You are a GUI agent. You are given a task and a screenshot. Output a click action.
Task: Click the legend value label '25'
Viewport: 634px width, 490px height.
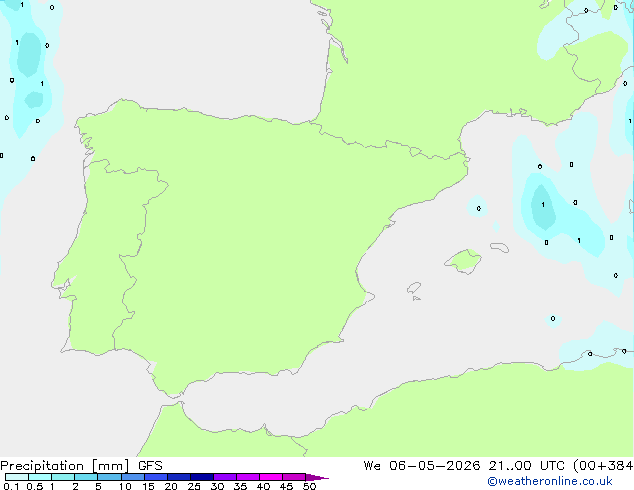coord(194,486)
